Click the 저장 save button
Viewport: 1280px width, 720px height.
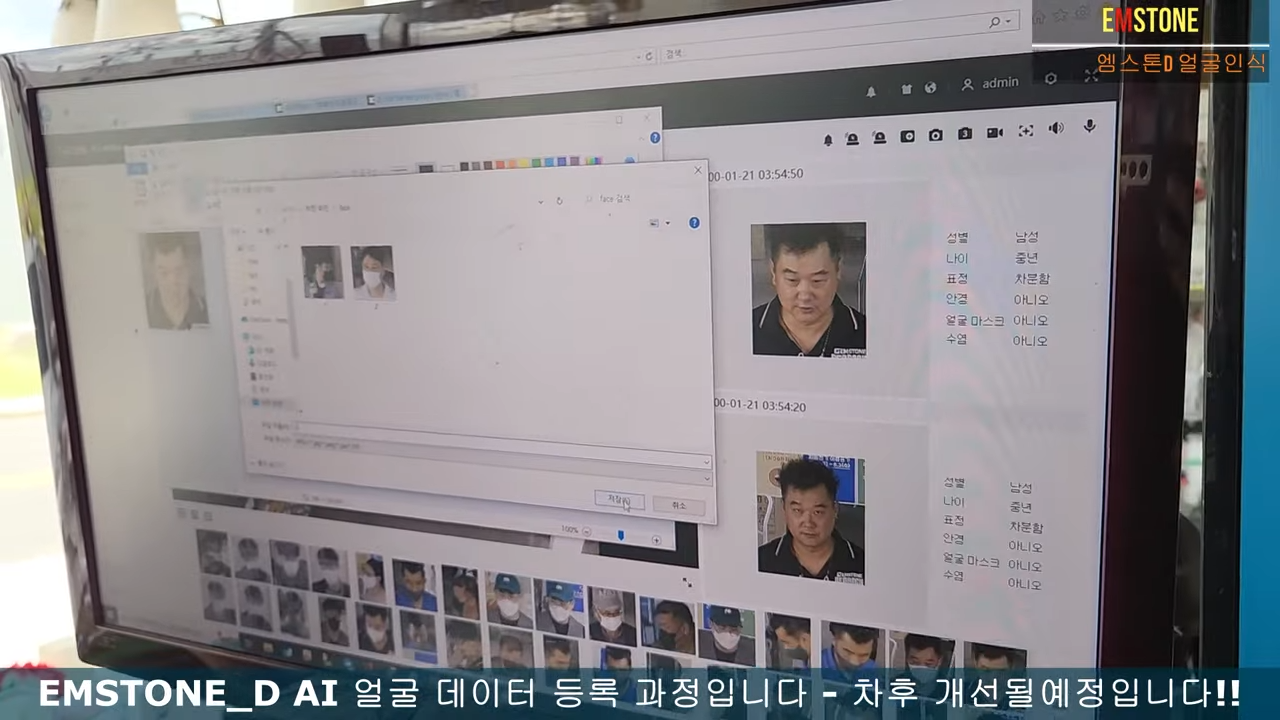pos(619,499)
